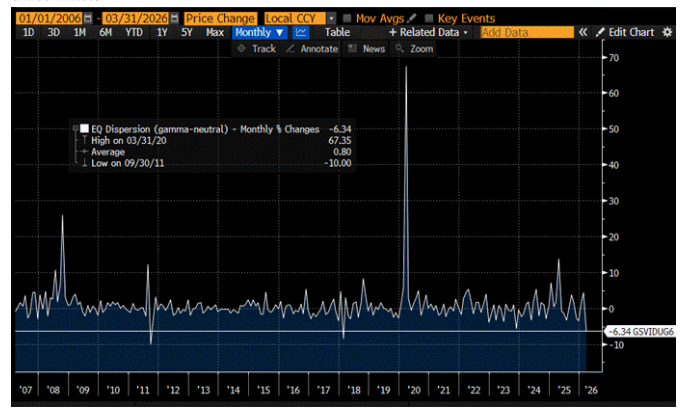Select the 5Y time range tab
The height and width of the screenshot is (418, 682).
[x=187, y=33]
